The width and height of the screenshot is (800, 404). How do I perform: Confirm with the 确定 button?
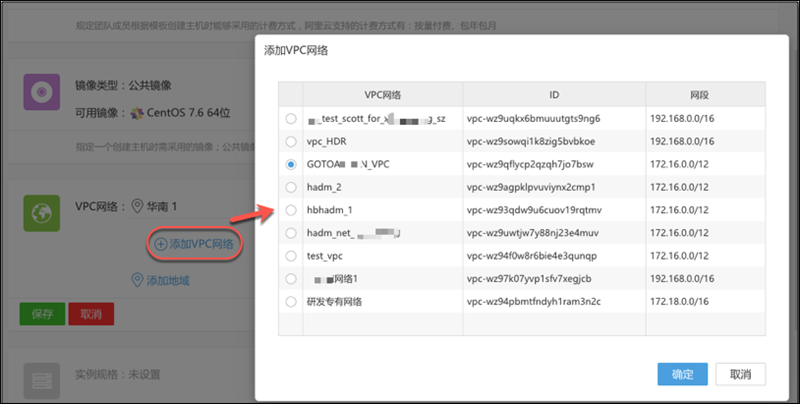click(682, 374)
